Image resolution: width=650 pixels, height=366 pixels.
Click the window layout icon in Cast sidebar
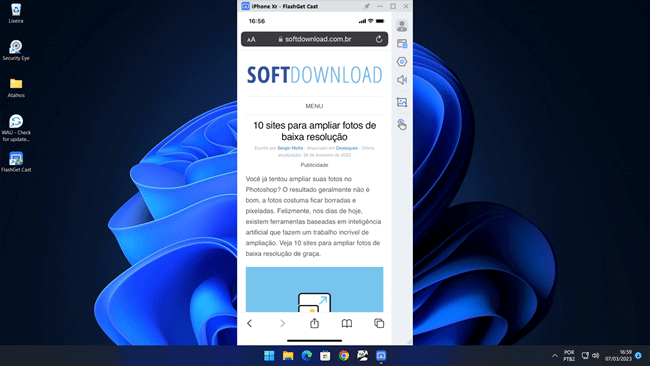point(402,44)
